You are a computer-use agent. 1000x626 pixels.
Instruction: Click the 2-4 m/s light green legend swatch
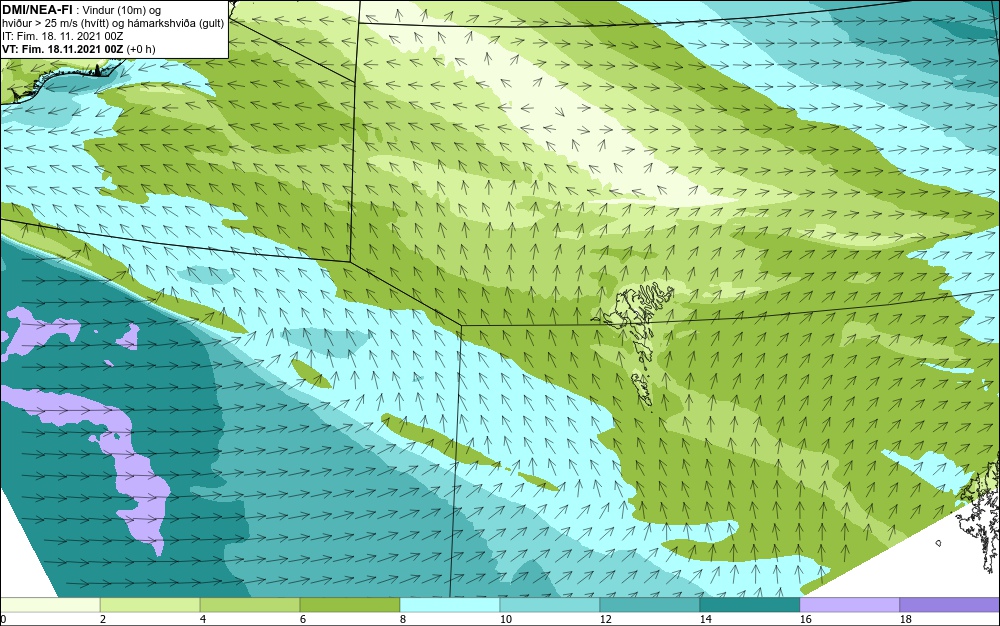[150, 605]
